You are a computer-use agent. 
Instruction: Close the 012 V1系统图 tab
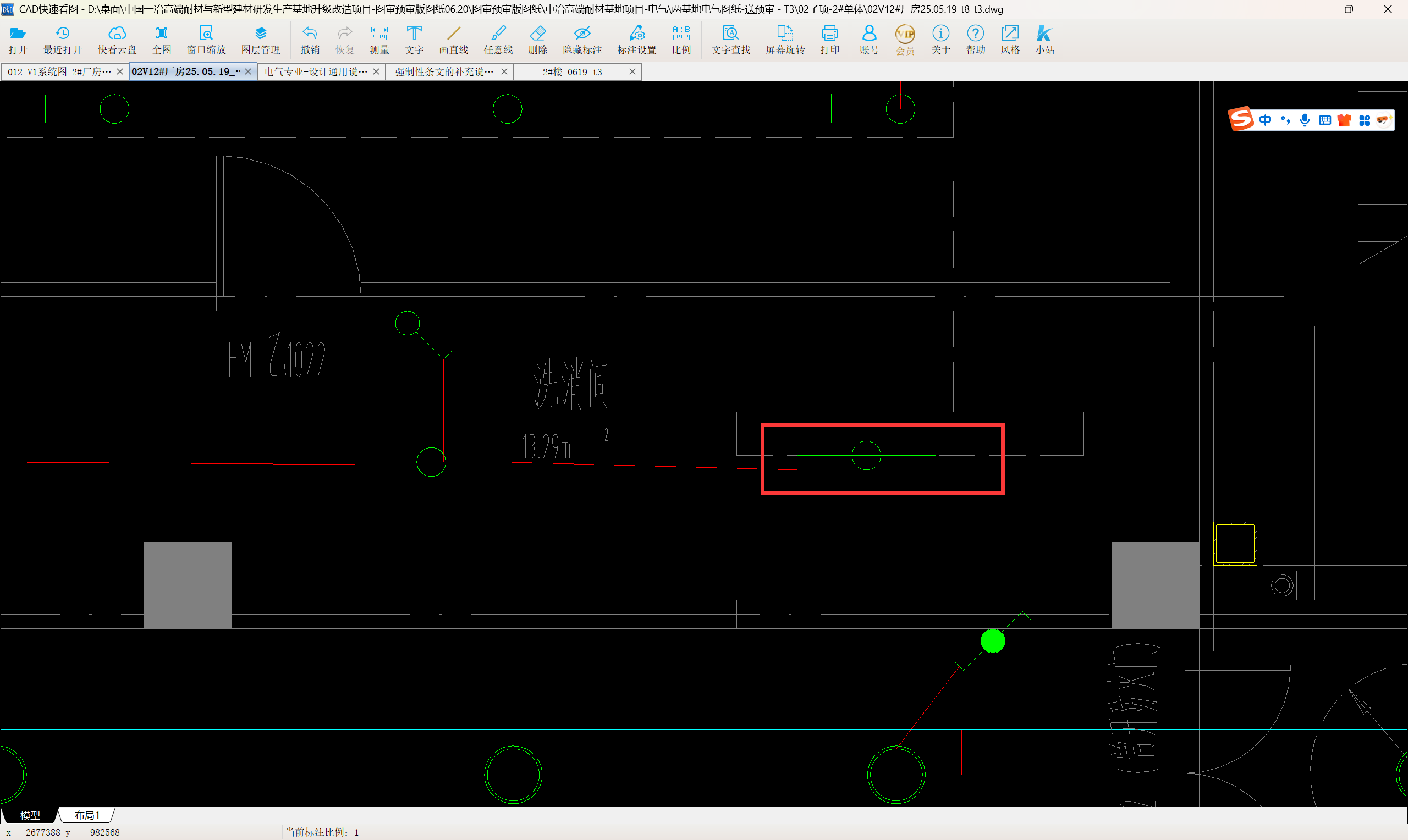coord(120,72)
